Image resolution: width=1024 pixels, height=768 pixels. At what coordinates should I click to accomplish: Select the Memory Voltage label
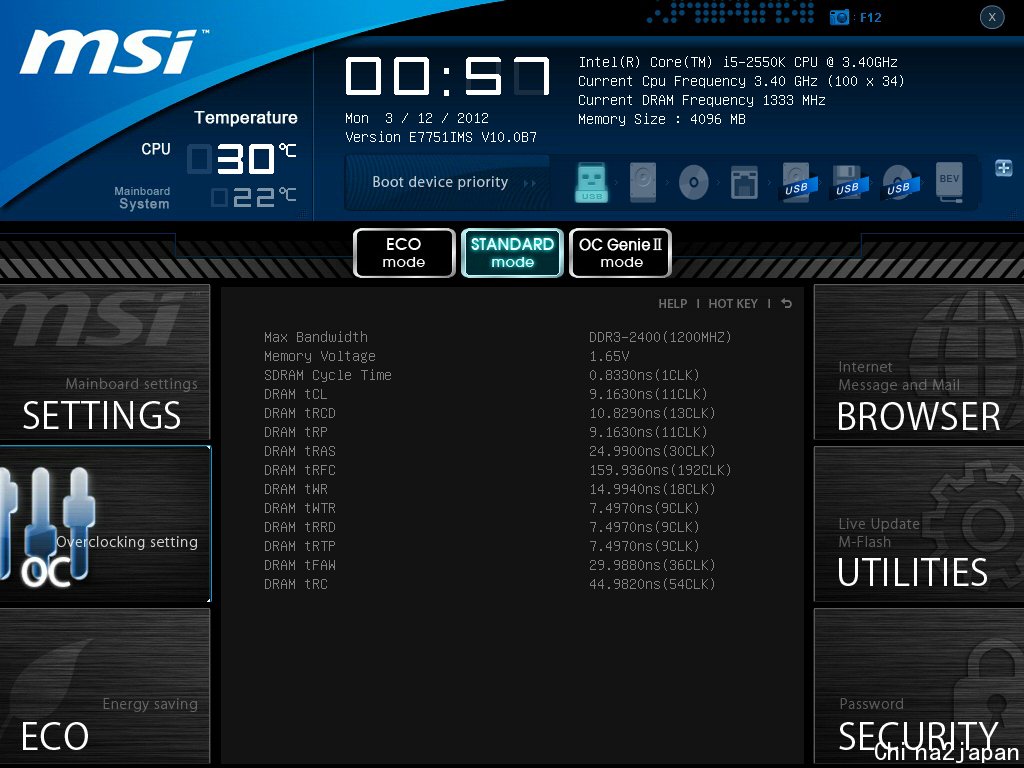319,356
